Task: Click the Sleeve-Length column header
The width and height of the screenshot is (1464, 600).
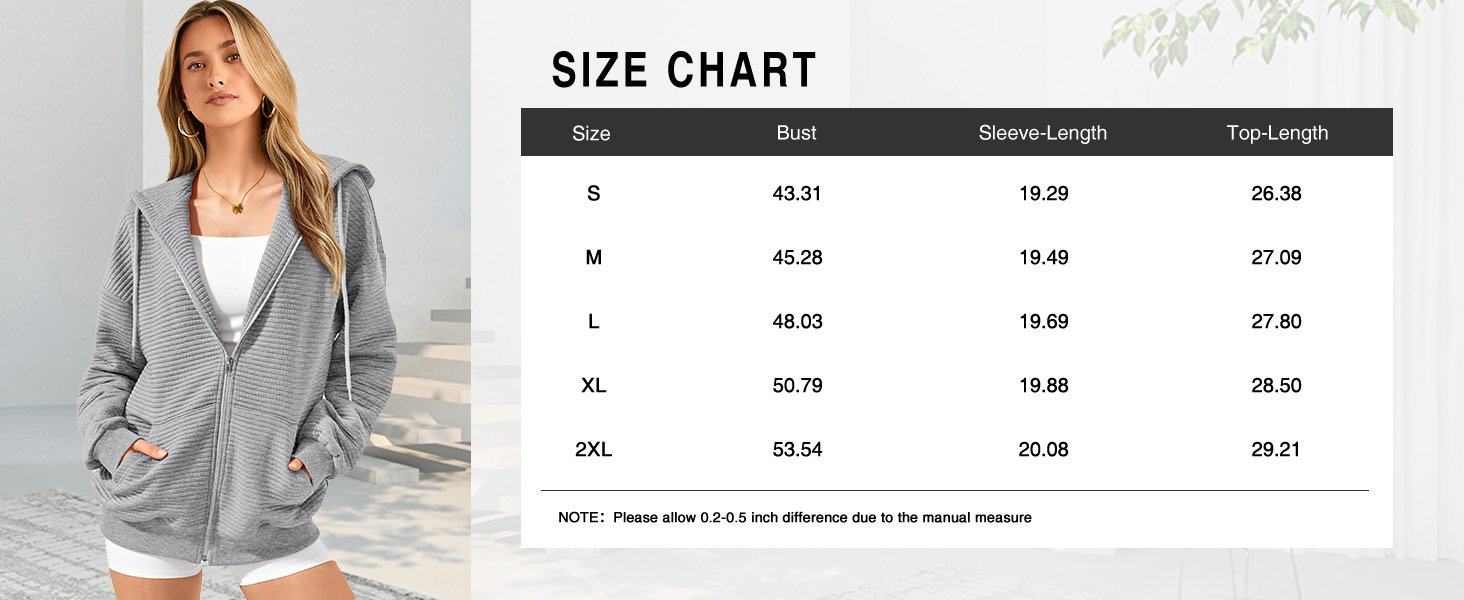Action: click(1042, 133)
